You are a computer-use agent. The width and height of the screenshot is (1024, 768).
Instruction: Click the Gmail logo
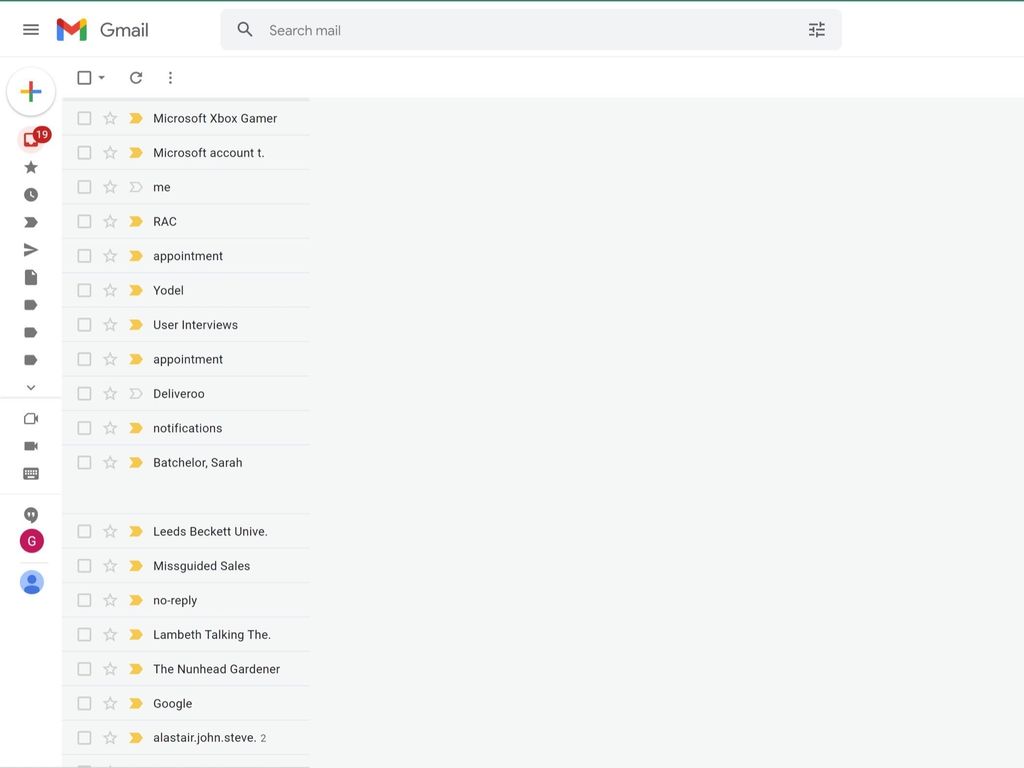103,30
